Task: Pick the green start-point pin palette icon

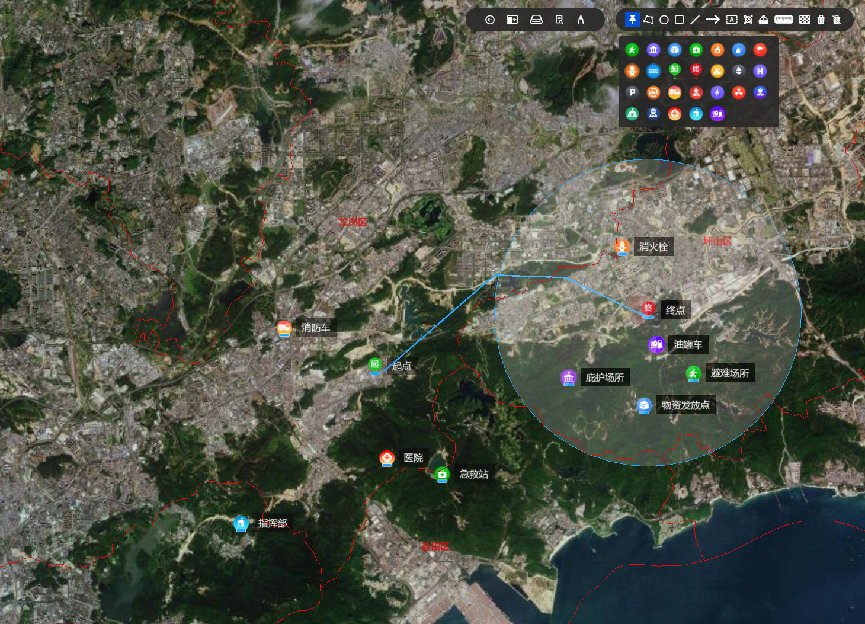Action: (x=675, y=71)
